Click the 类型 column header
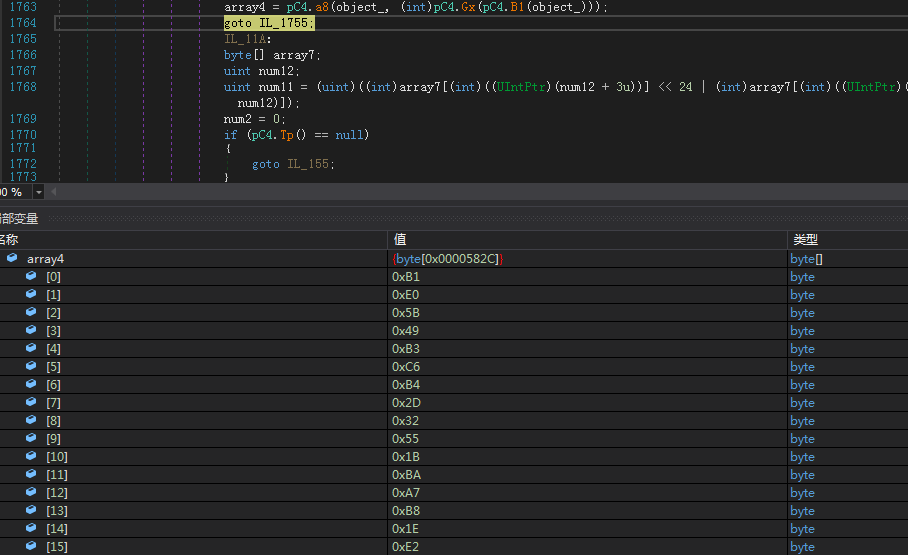The image size is (908, 555). pos(848,239)
